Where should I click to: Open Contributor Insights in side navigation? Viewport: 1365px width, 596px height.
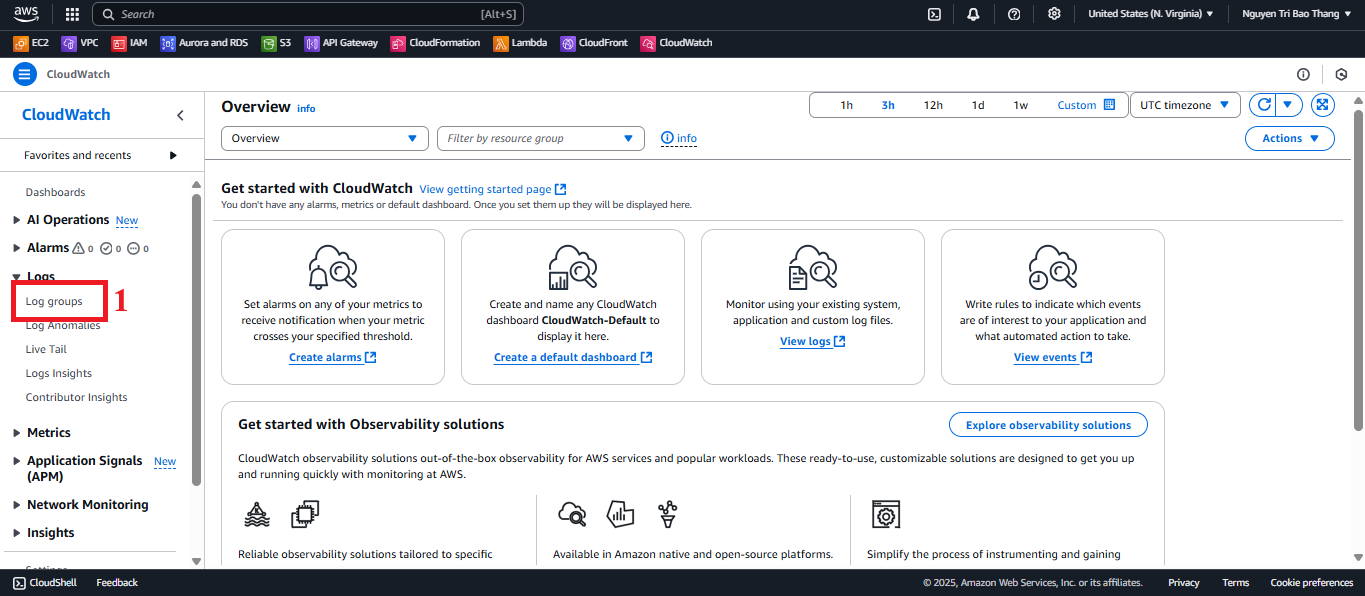coord(77,397)
